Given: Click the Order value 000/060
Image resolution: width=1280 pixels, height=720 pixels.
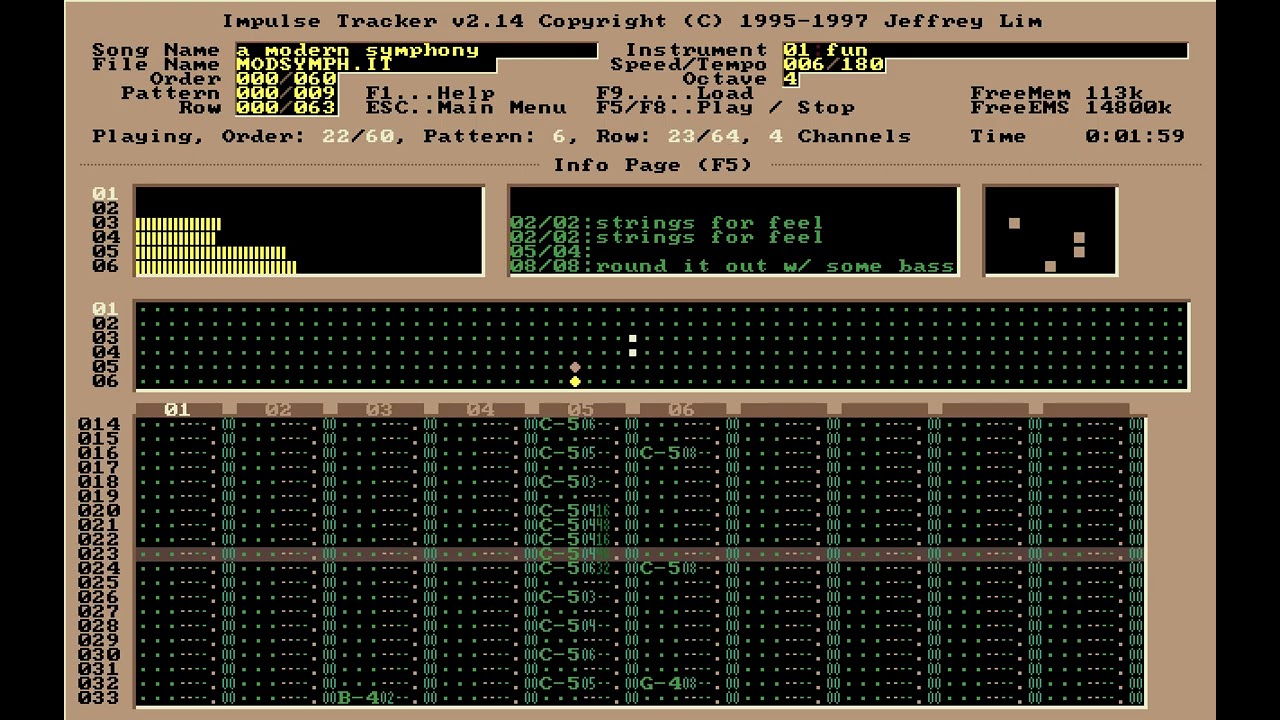Looking at the screenshot, I should (x=286, y=79).
